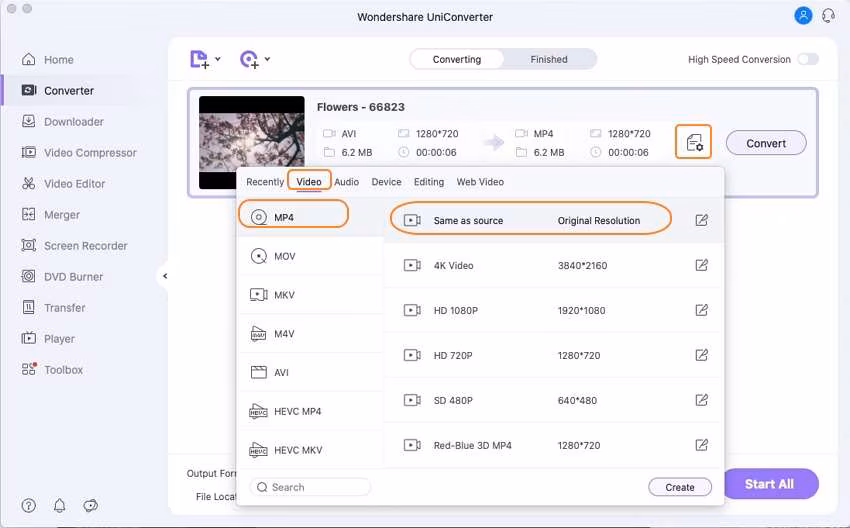Viewport: 850px width, 528px height.
Task: Switch to the Audio tab
Action: tap(346, 182)
